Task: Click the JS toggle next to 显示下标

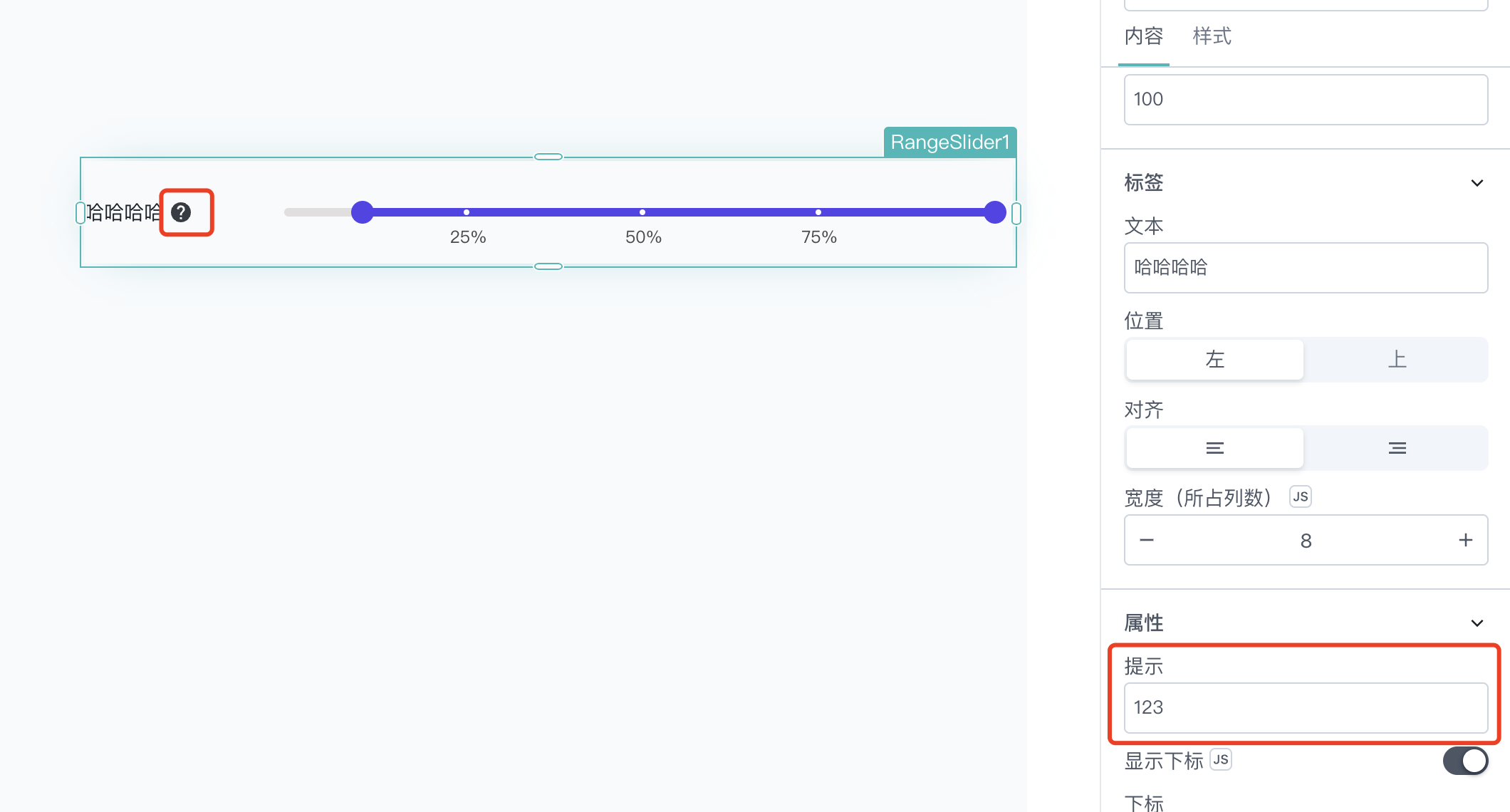Action: (x=1221, y=759)
